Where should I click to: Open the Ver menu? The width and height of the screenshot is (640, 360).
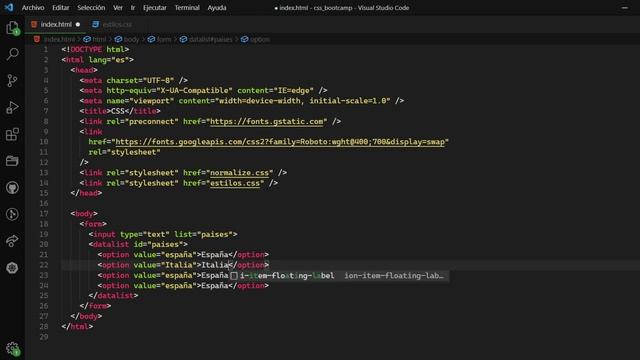118,8
